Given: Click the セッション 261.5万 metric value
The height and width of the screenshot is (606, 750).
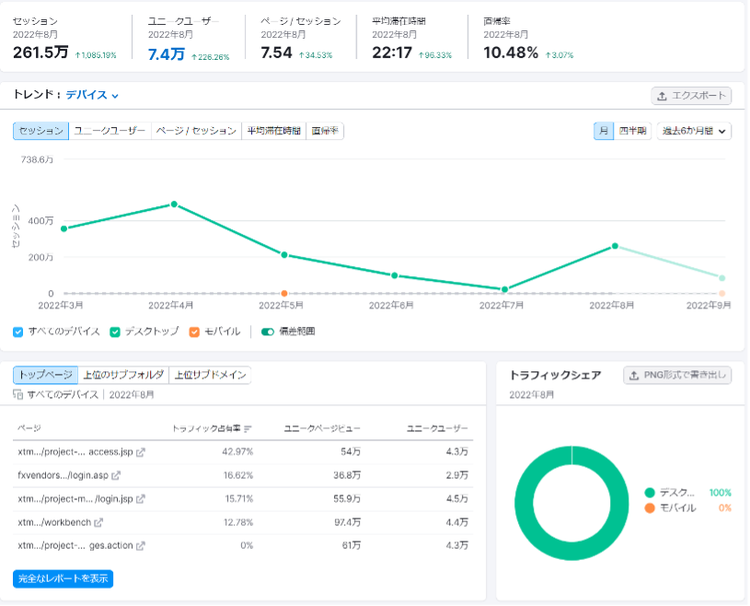Looking at the screenshot, I should click(41, 52).
